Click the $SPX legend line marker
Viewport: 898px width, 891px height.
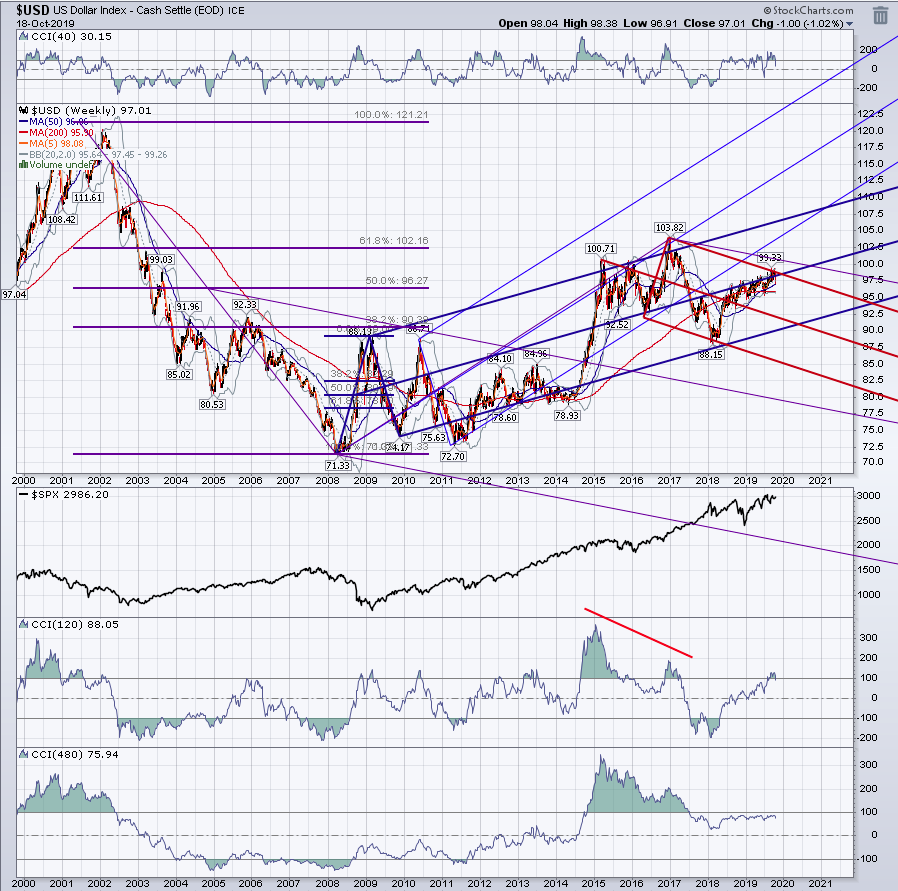click(24, 495)
